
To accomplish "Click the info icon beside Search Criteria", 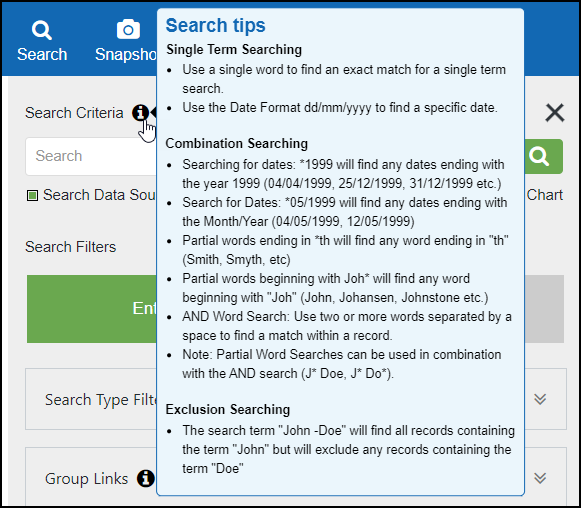I will [140, 113].
